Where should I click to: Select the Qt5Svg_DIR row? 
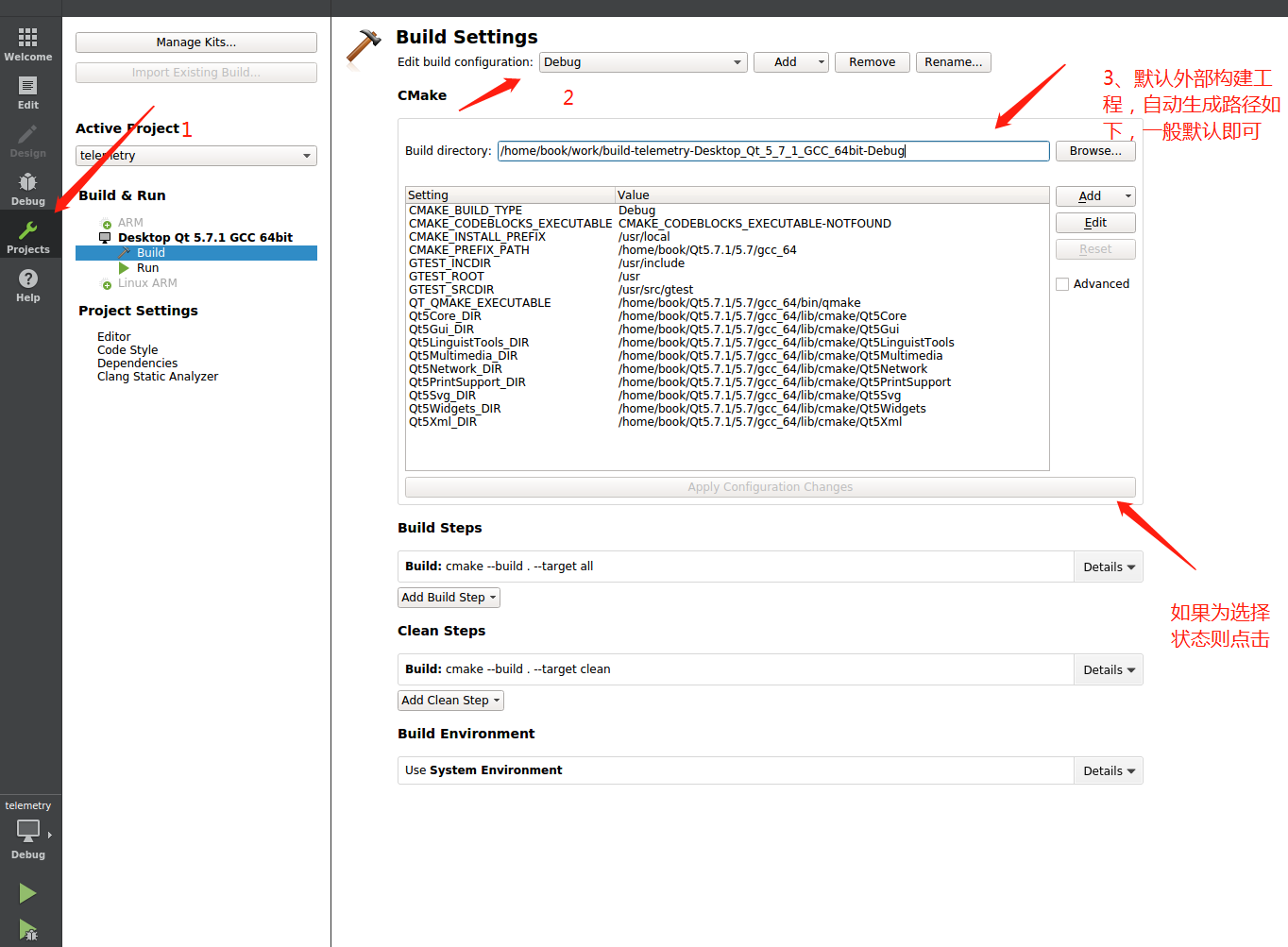pyautogui.click(x=727, y=396)
